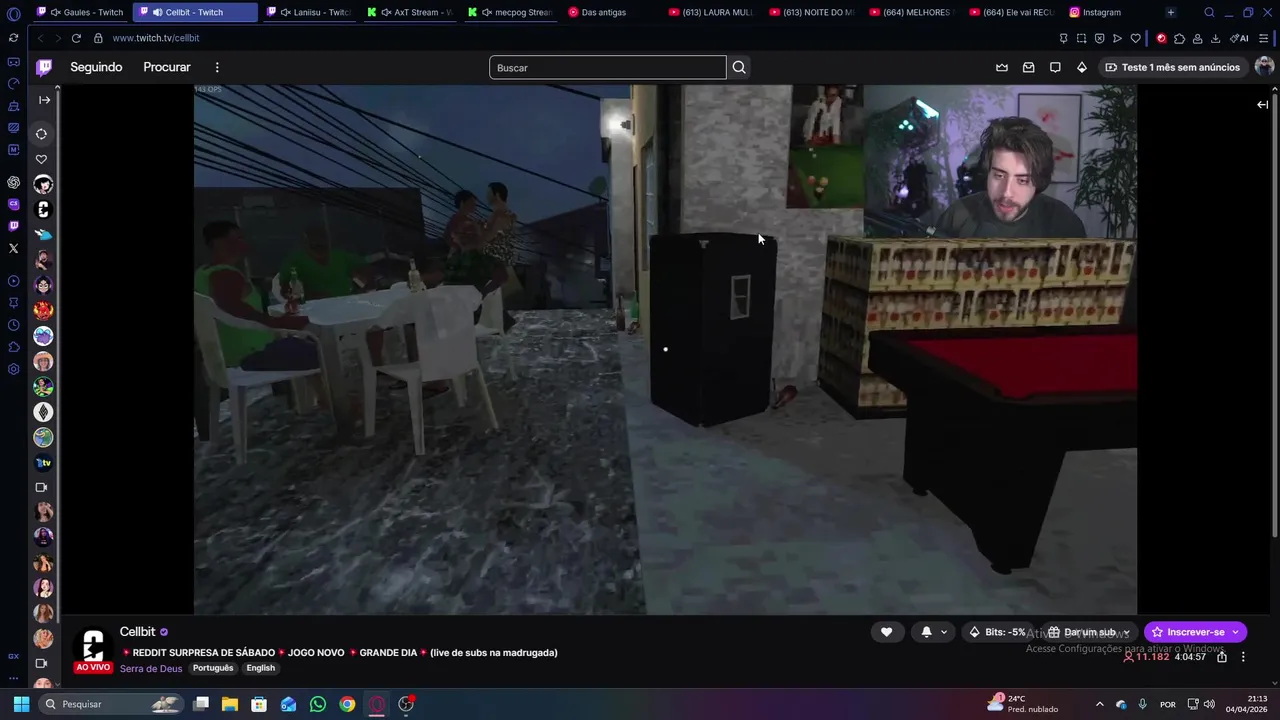Click Teste 1 mês sem anúncios button
This screenshot has height=720, width=1280.
1172,67
